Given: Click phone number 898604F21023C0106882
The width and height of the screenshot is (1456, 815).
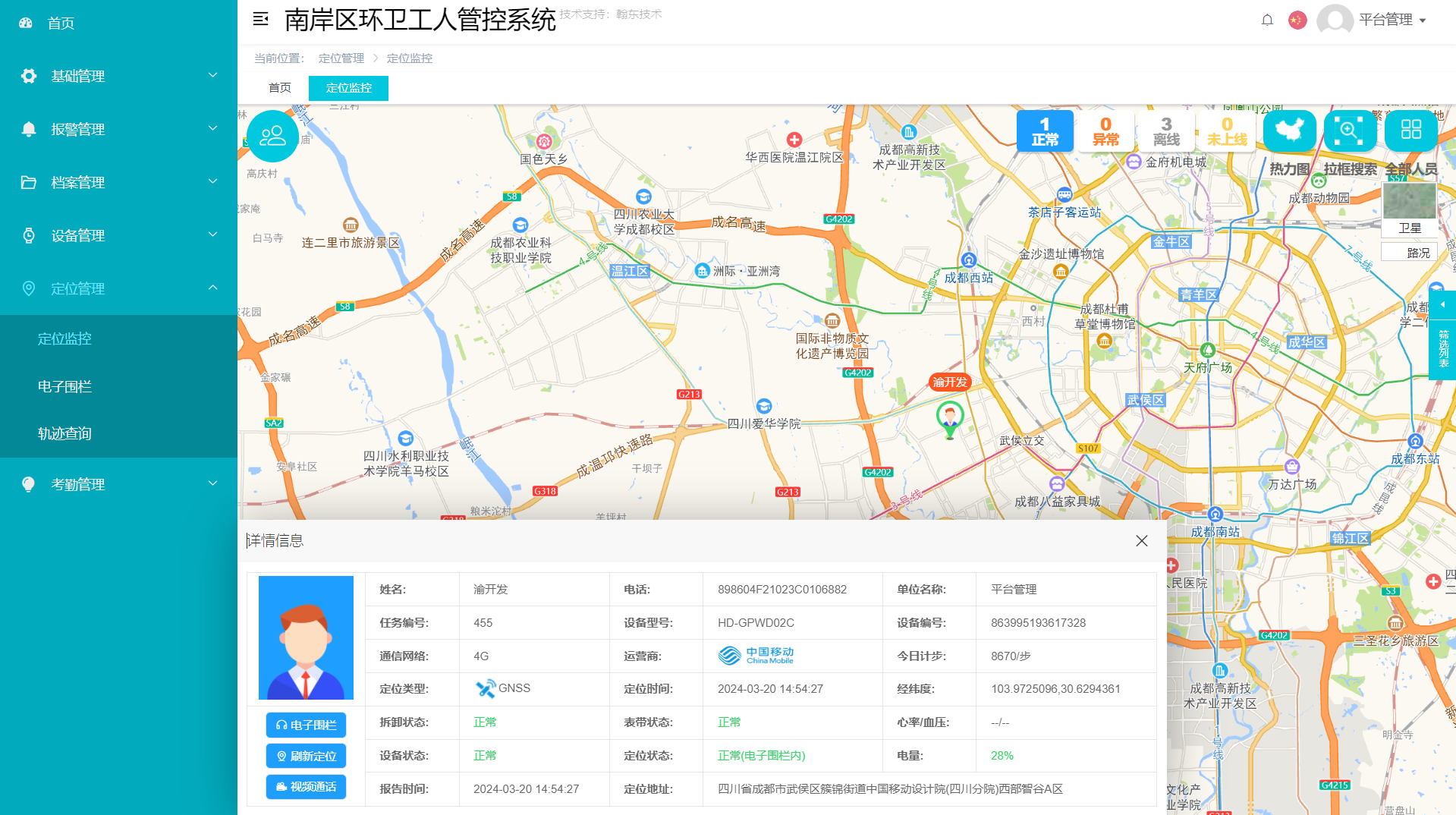Looking at the screenshot, I should 782,590.
